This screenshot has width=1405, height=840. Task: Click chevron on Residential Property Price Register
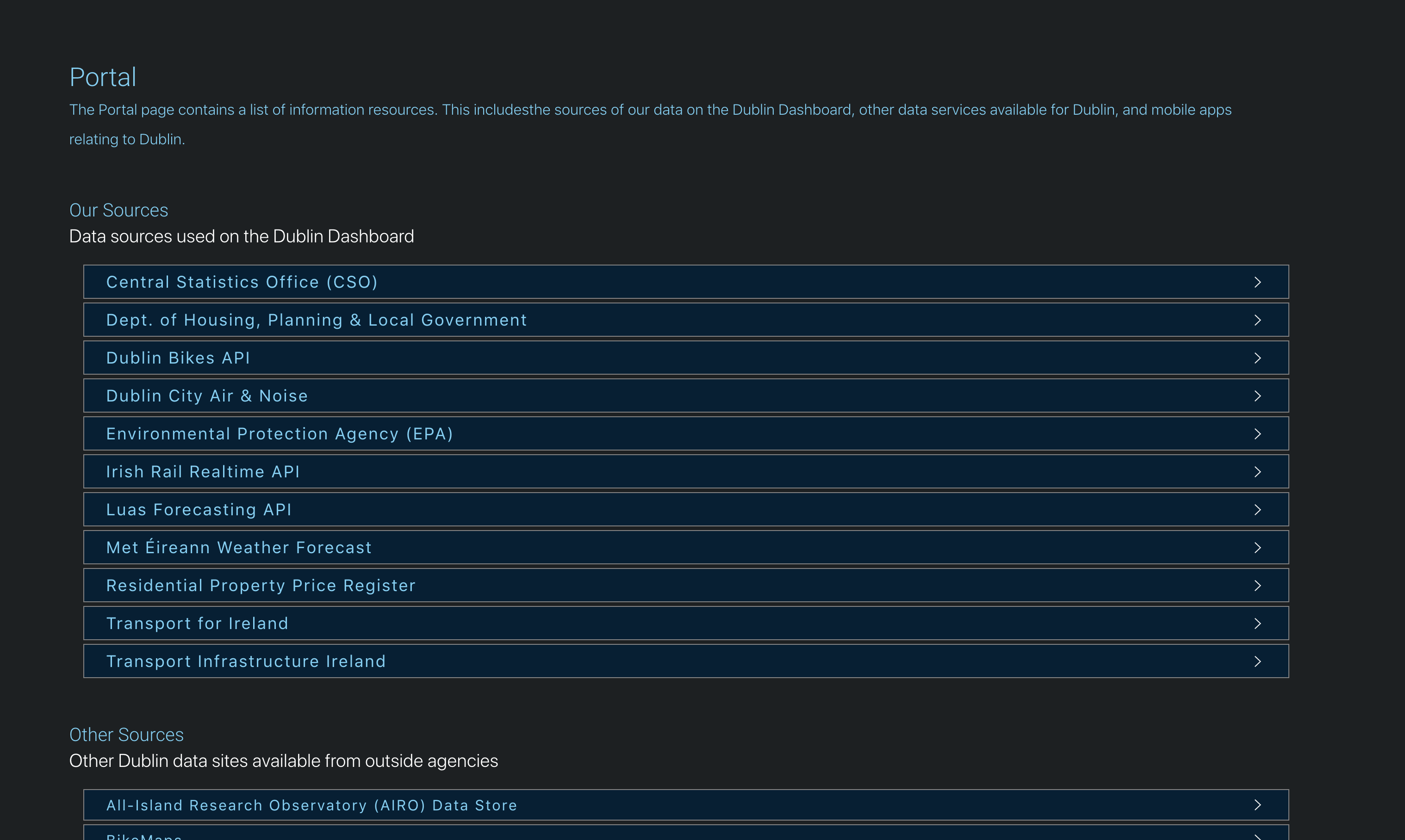pos(1257,585)
